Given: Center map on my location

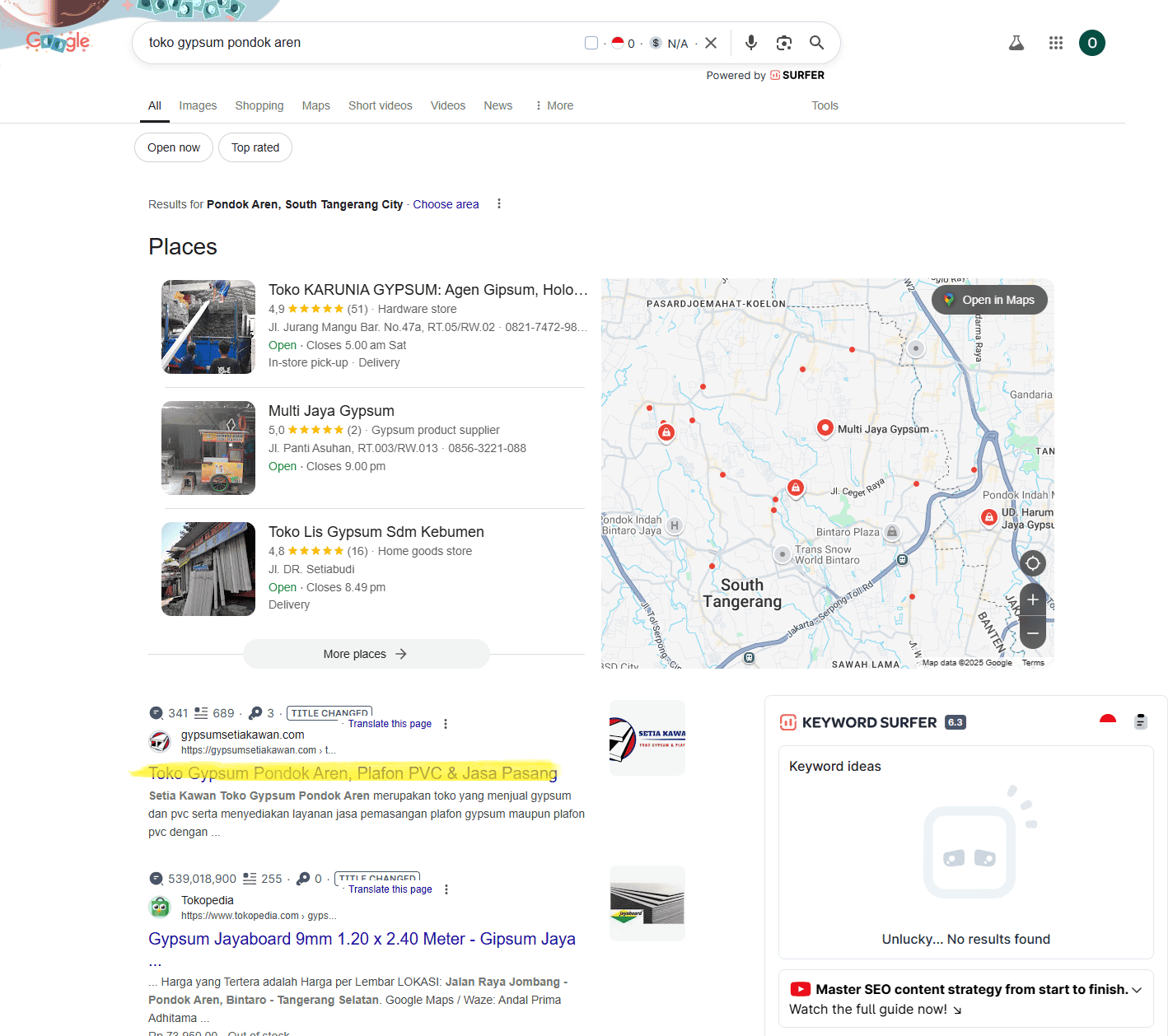Looking at the screenshot, I should 1032,563.
